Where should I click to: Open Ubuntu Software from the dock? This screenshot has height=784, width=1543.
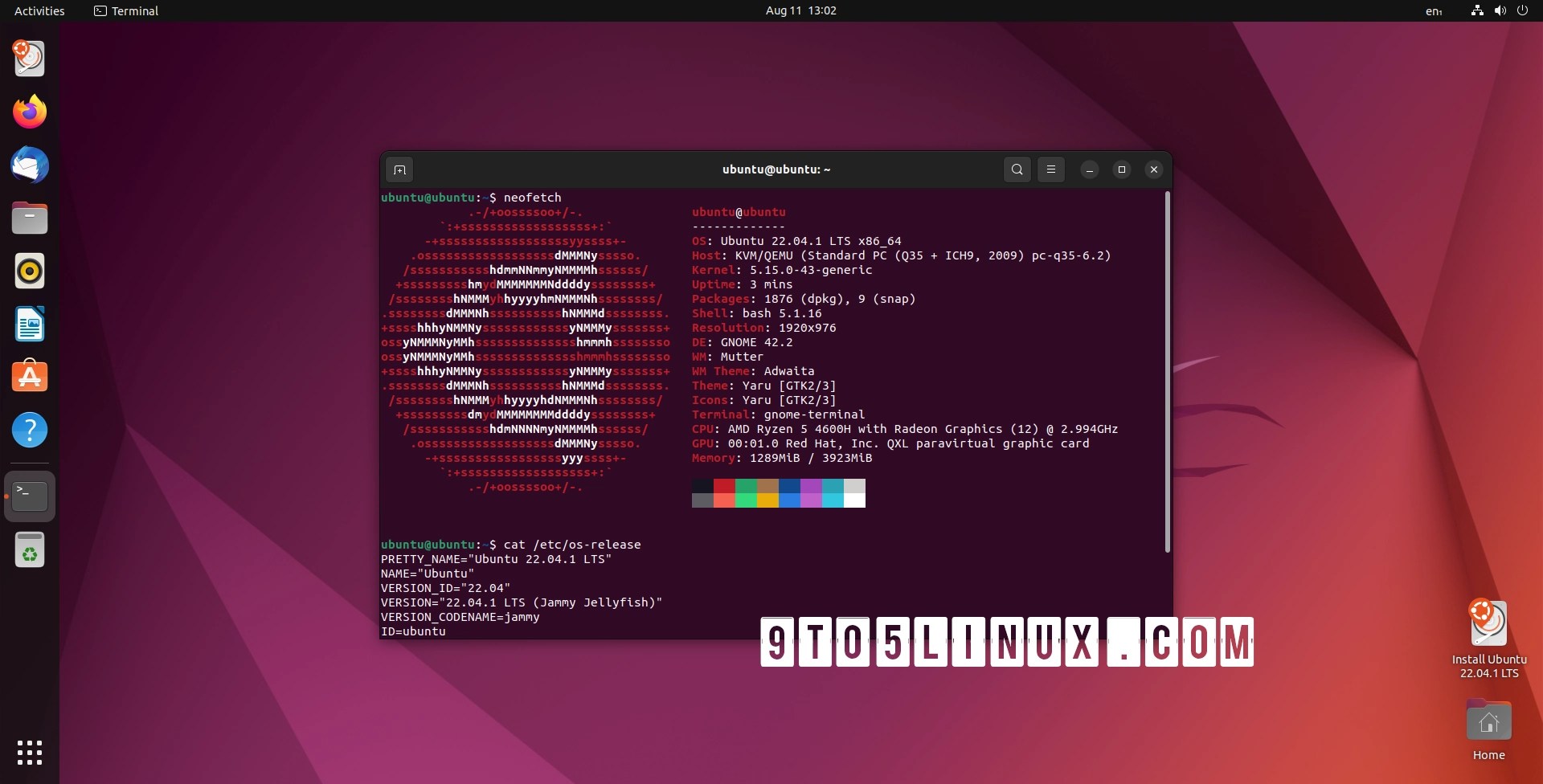click(x=29, y=377)
